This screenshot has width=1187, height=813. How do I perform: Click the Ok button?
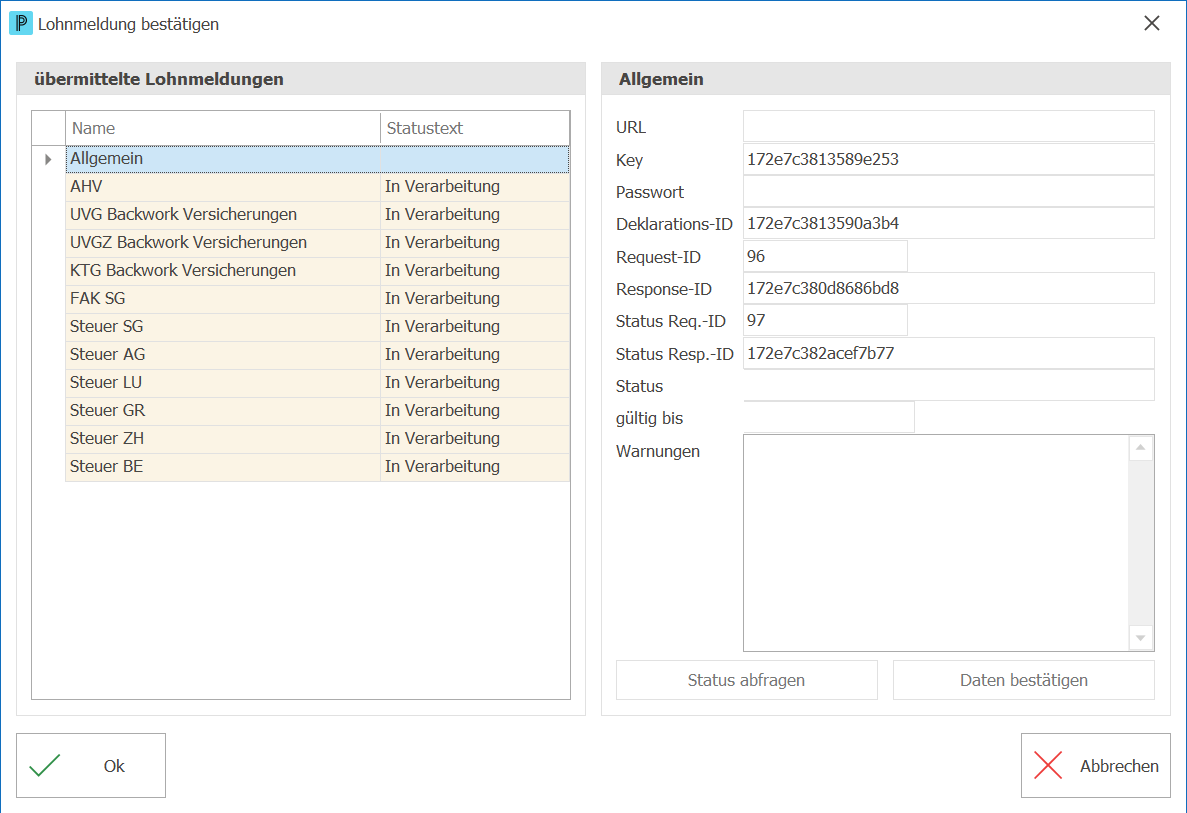coord(91,765)
